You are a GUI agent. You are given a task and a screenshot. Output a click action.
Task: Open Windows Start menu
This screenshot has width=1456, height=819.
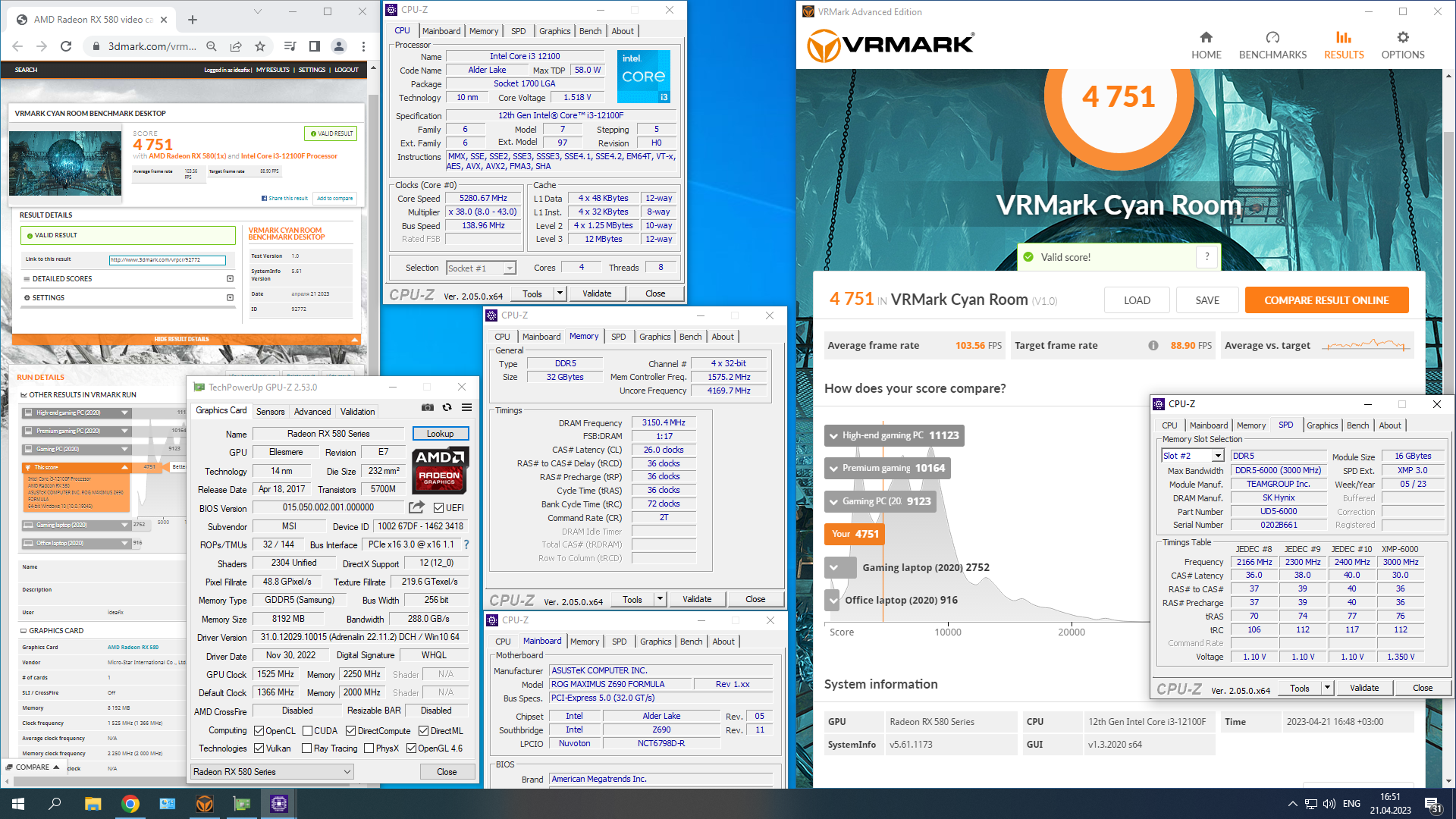pyautogui.click(x=18, y=804)
